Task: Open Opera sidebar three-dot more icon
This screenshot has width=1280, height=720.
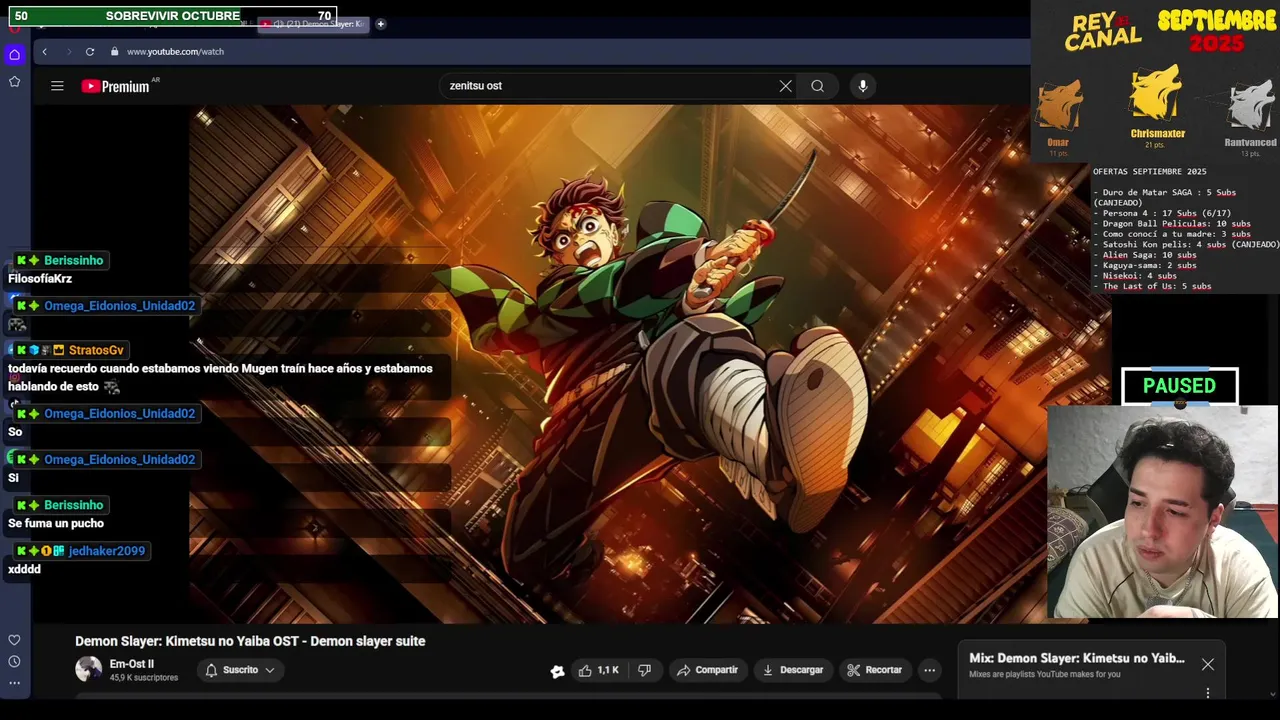Action: pyautogui.click(x=14, y=683)
